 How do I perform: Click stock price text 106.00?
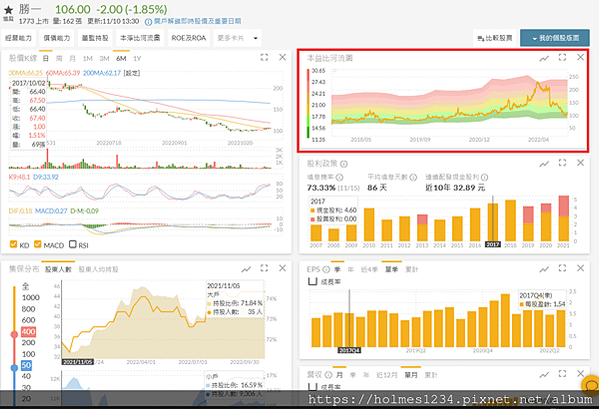[73, 9]
